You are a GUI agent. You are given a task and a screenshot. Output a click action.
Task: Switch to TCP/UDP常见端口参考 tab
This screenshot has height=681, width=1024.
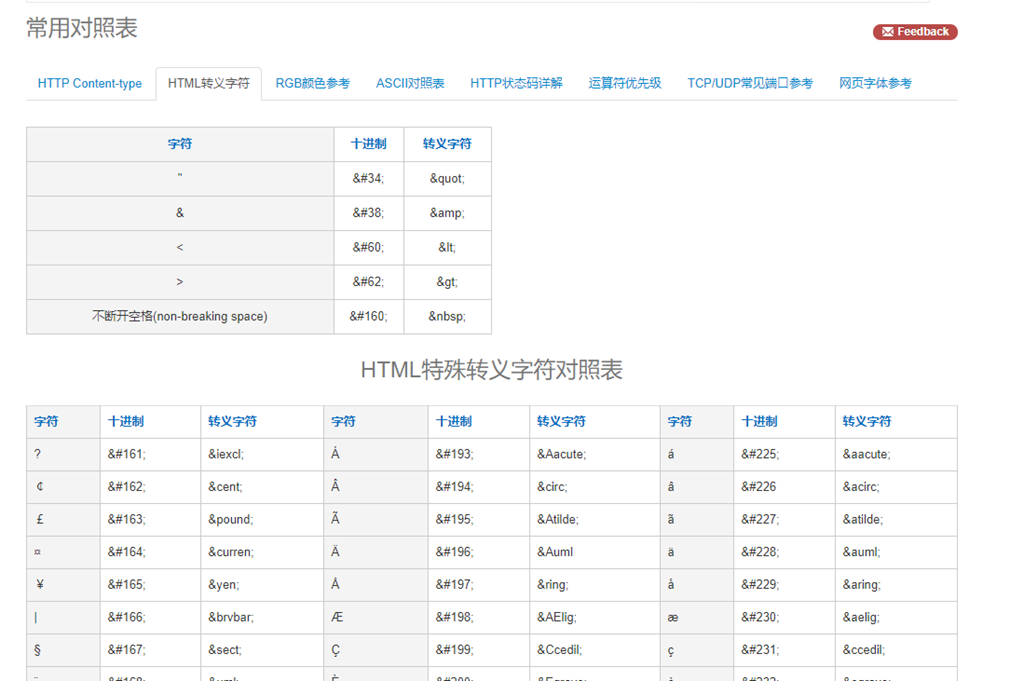point(750,84)
